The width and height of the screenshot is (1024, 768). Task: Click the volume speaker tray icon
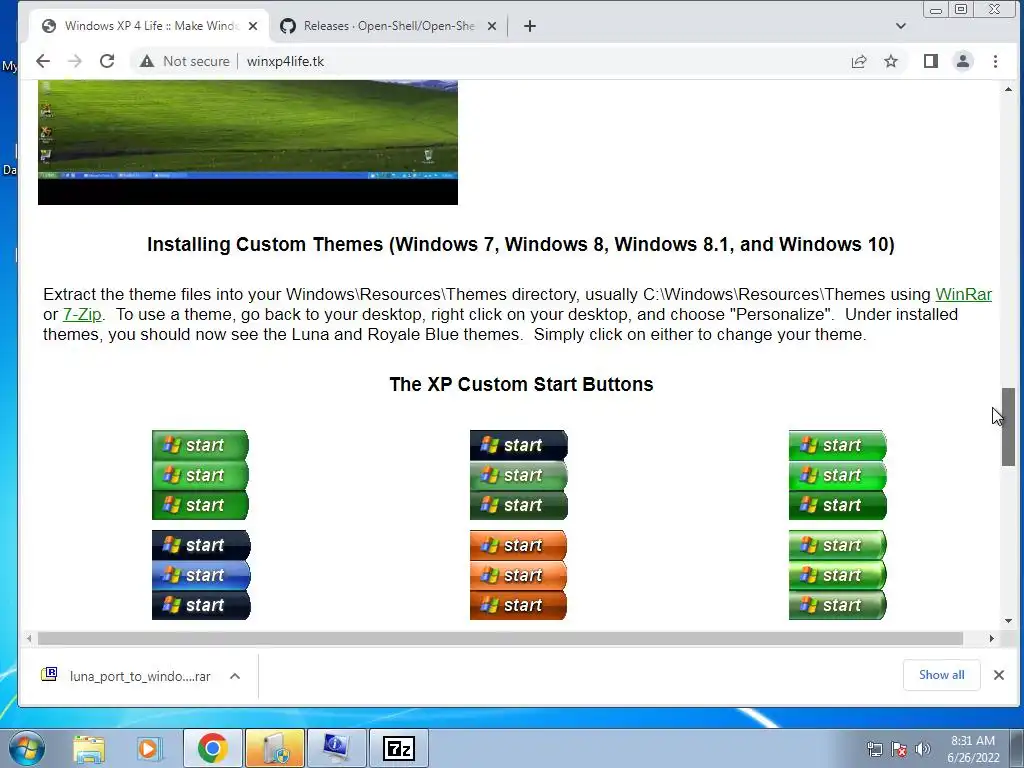[922, 749]
